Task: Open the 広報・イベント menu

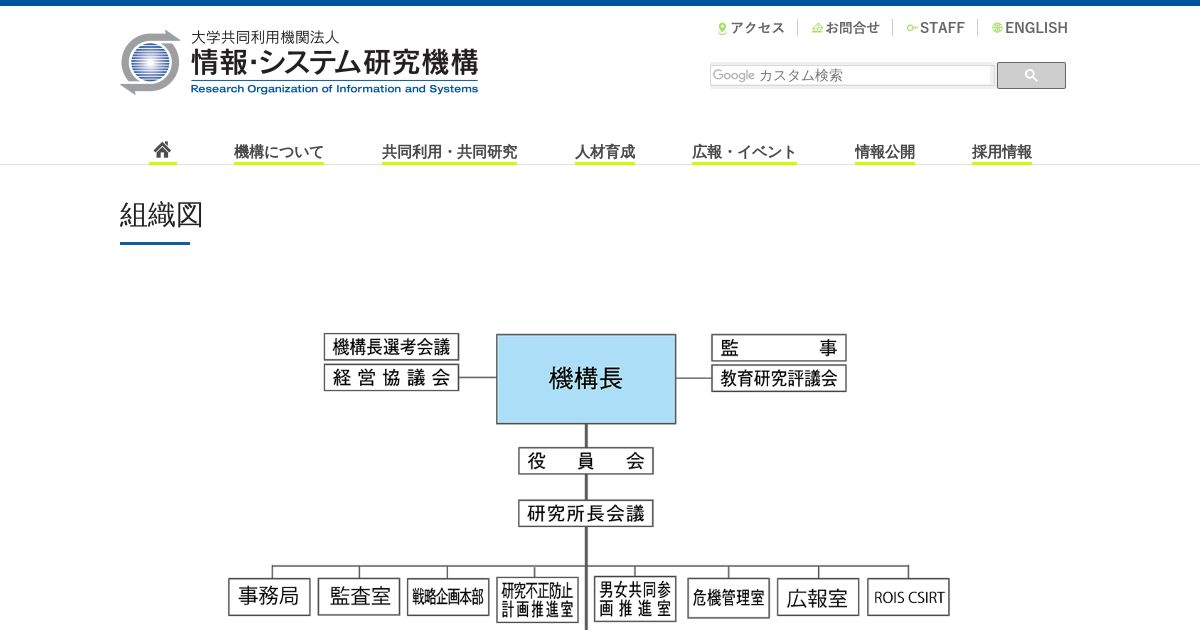Action: [x=744, y=152]
